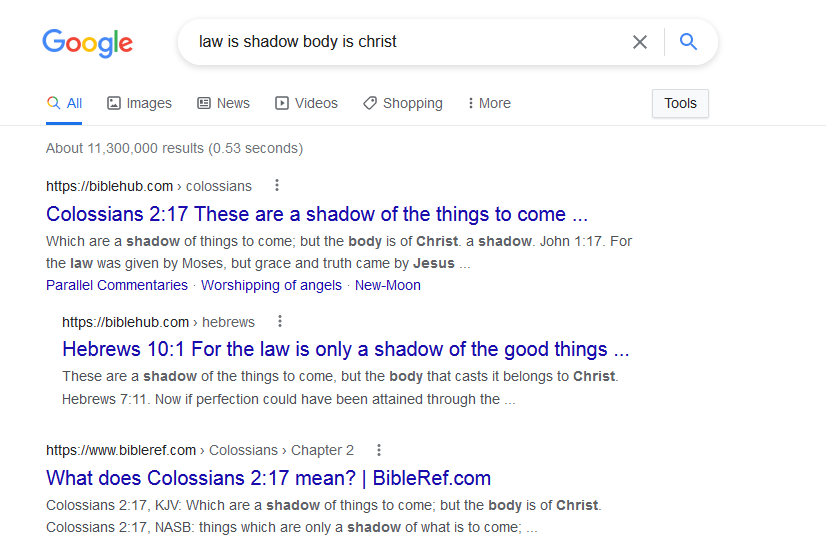826x546 pixels.
Task: Open options menu for bibleref.com result
Action: [x=379, y=450]
